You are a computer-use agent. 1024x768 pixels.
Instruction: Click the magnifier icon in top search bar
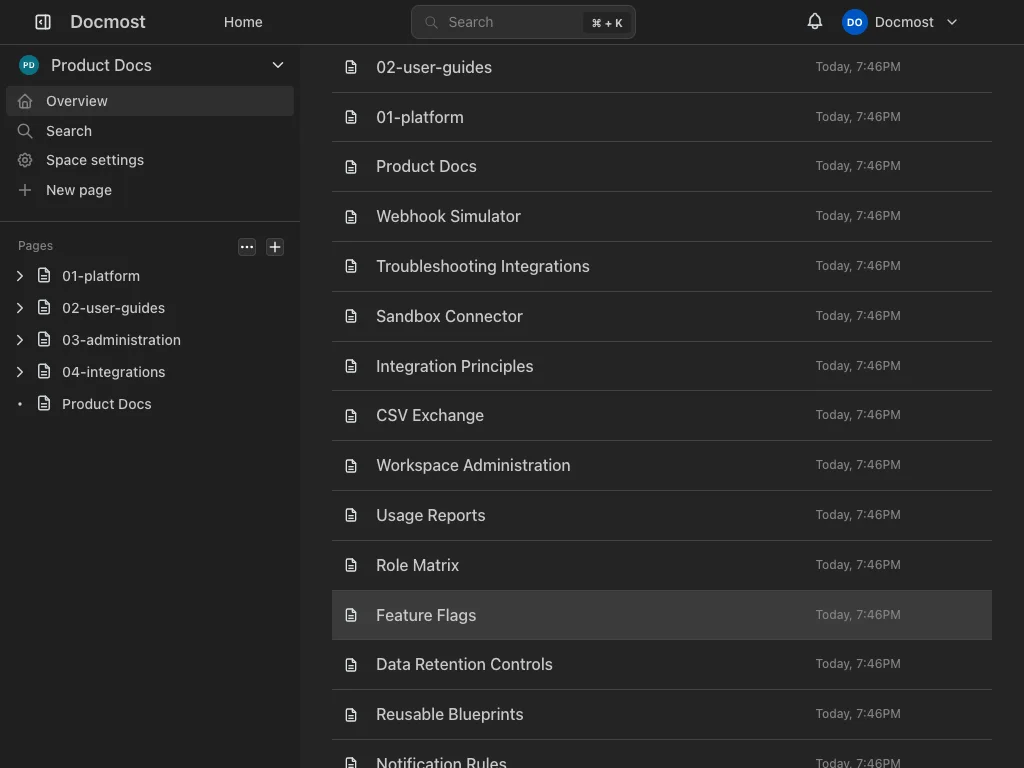coord(431,22)
